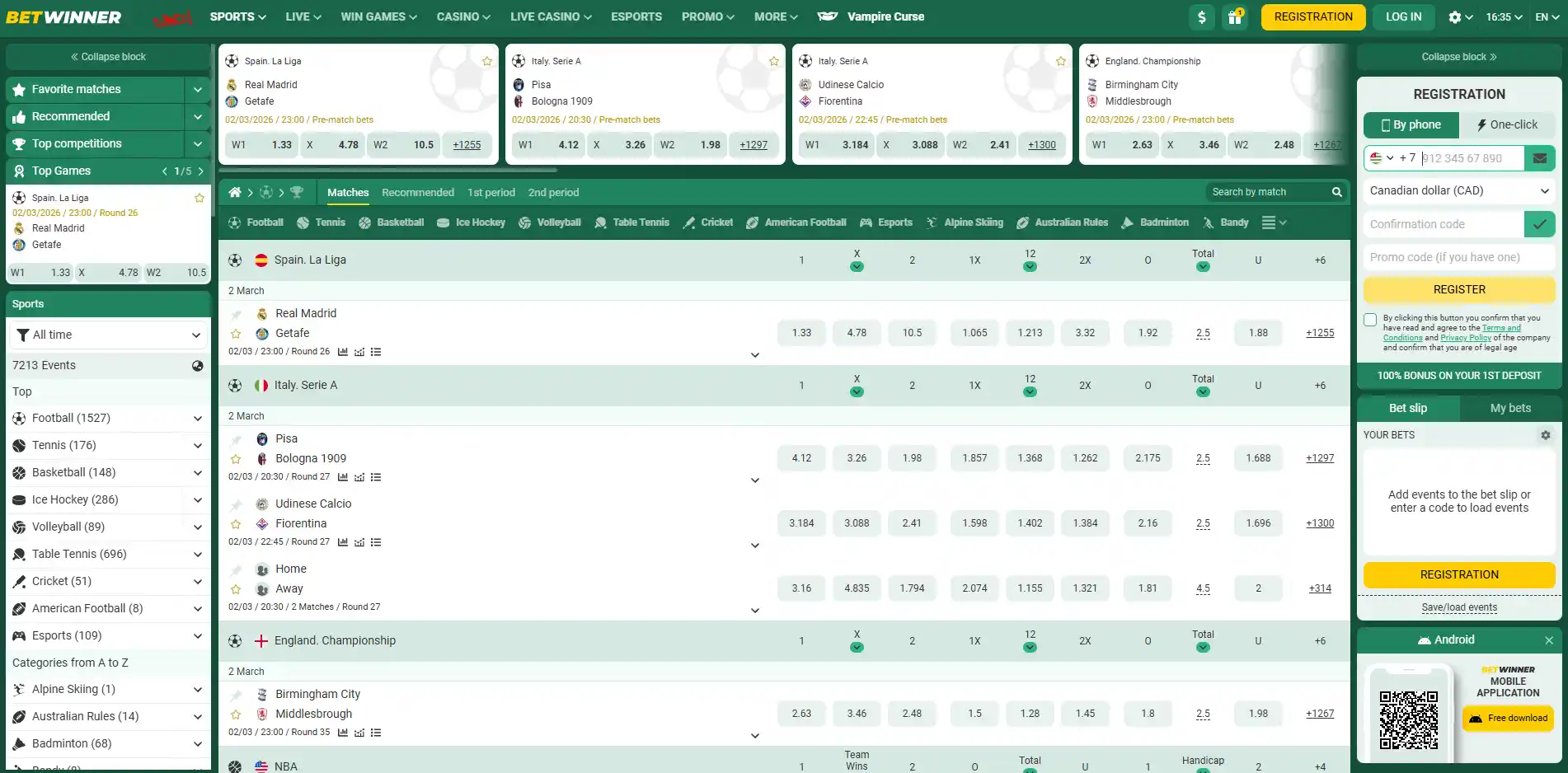Open statistics icon for Real Madrid match
1568x773 pixels.
click(343, 352)
